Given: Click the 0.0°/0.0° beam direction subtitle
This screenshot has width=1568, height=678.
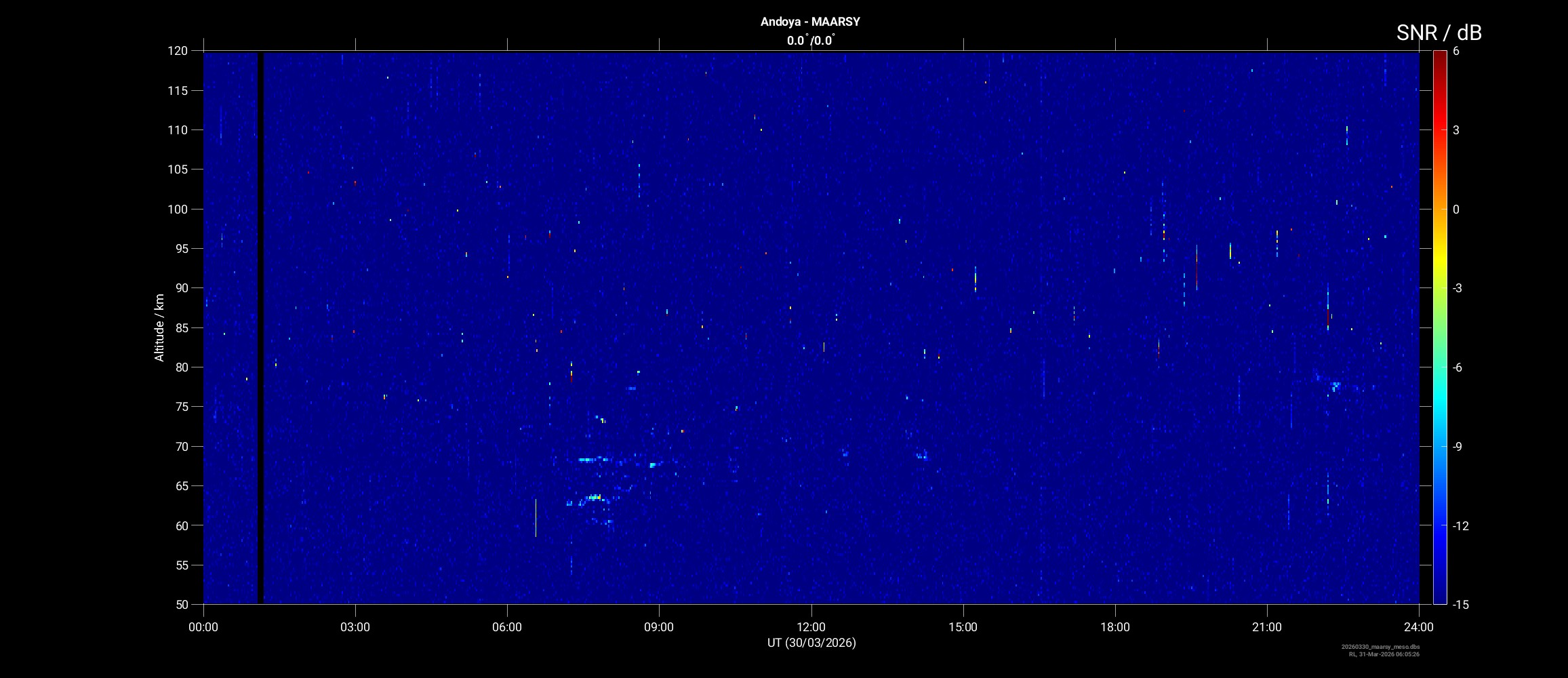Looking at the screenshot, I should [810, 41].
